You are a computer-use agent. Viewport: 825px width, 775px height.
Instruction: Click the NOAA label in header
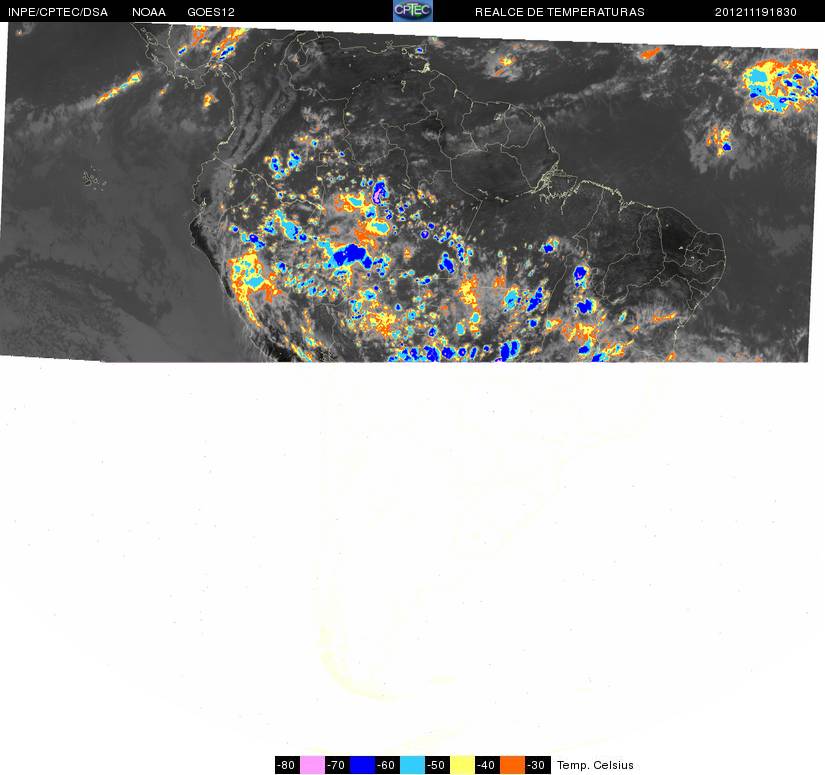(149, 12)
